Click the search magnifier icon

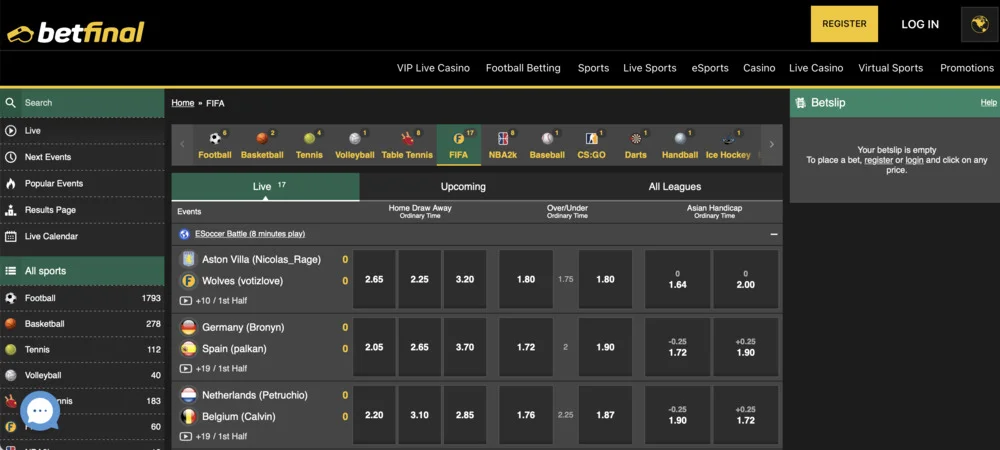click(10, 103)
